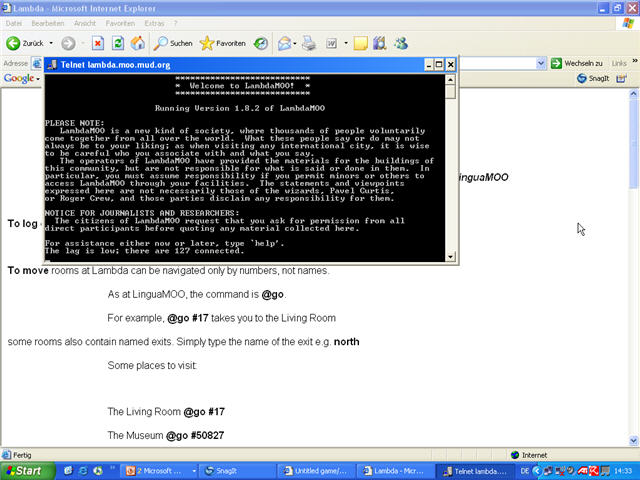640x480 pixels.
Task: Switch to Untitled game taskbar item
Action: [x=315, y=470]
